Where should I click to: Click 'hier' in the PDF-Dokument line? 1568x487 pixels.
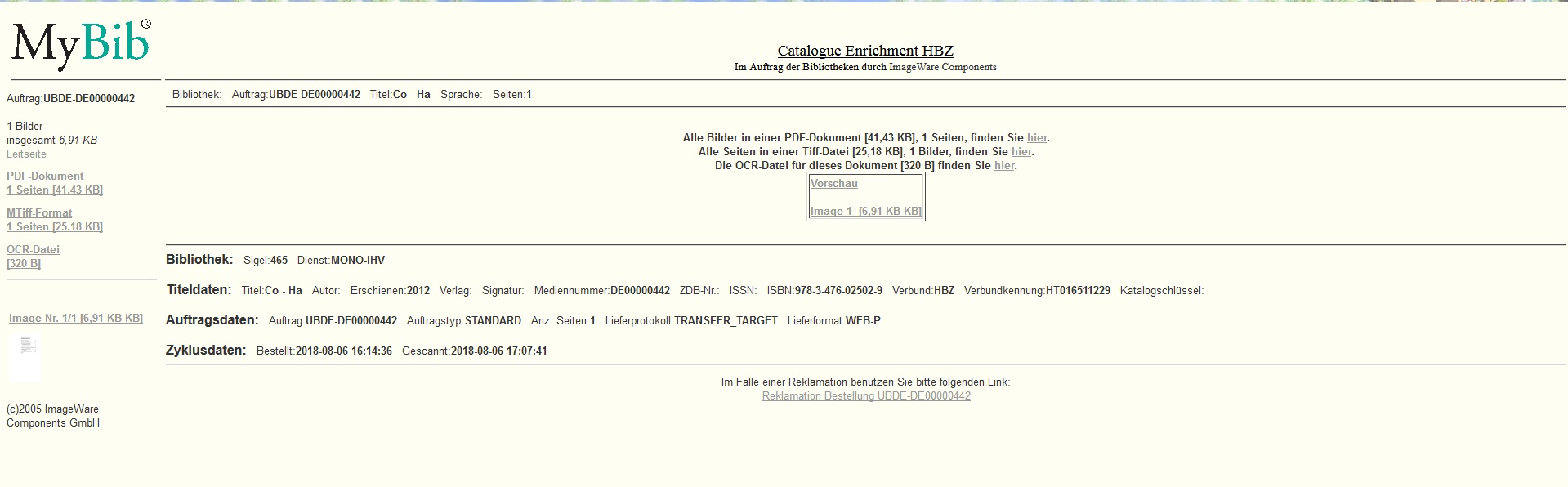[x=1036, y=138]
